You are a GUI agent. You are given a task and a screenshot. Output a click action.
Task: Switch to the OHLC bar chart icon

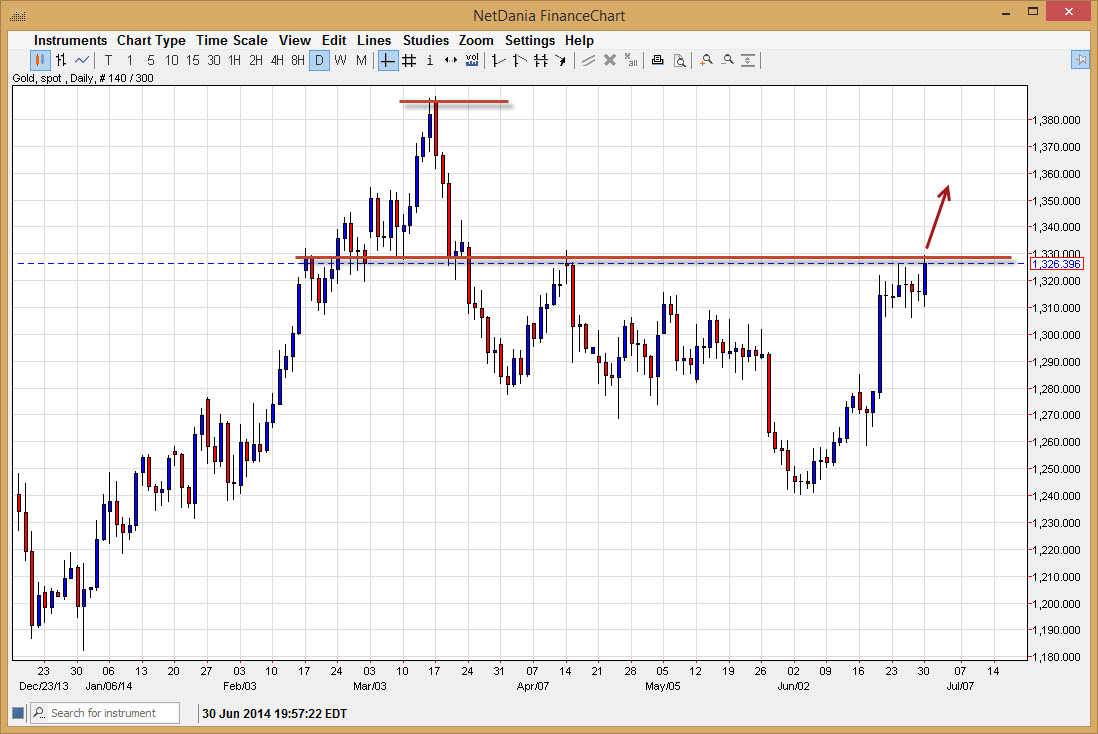click(61, 61)
